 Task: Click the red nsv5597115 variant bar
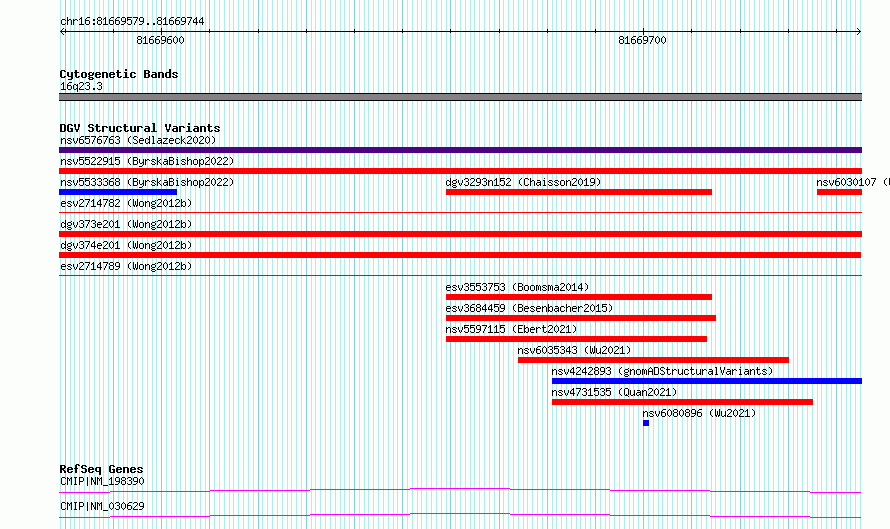coord(577,339)
